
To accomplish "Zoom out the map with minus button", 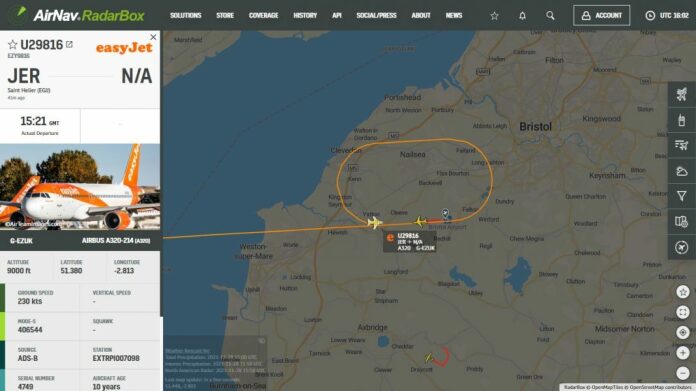I will pyautogui.click(x=683, y=373).
